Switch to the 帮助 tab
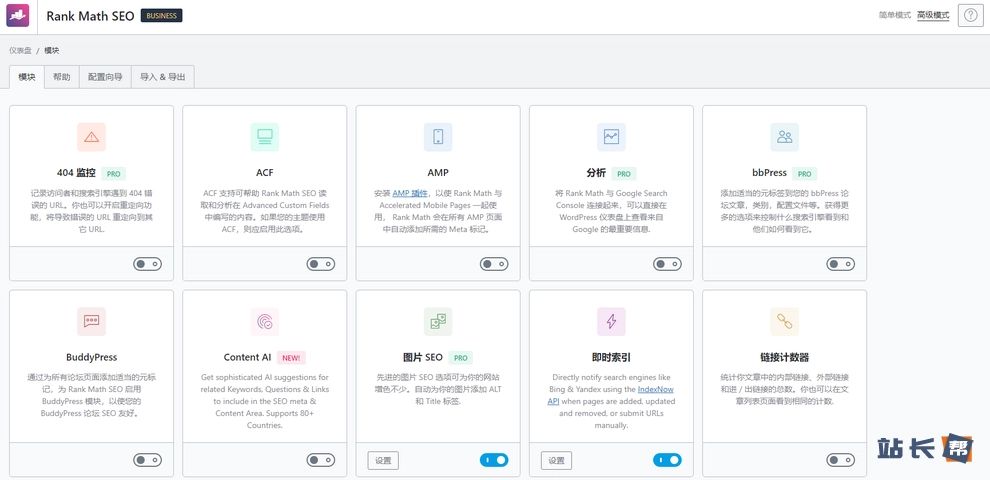The image size is (990, 480). [x=62, y=77]
